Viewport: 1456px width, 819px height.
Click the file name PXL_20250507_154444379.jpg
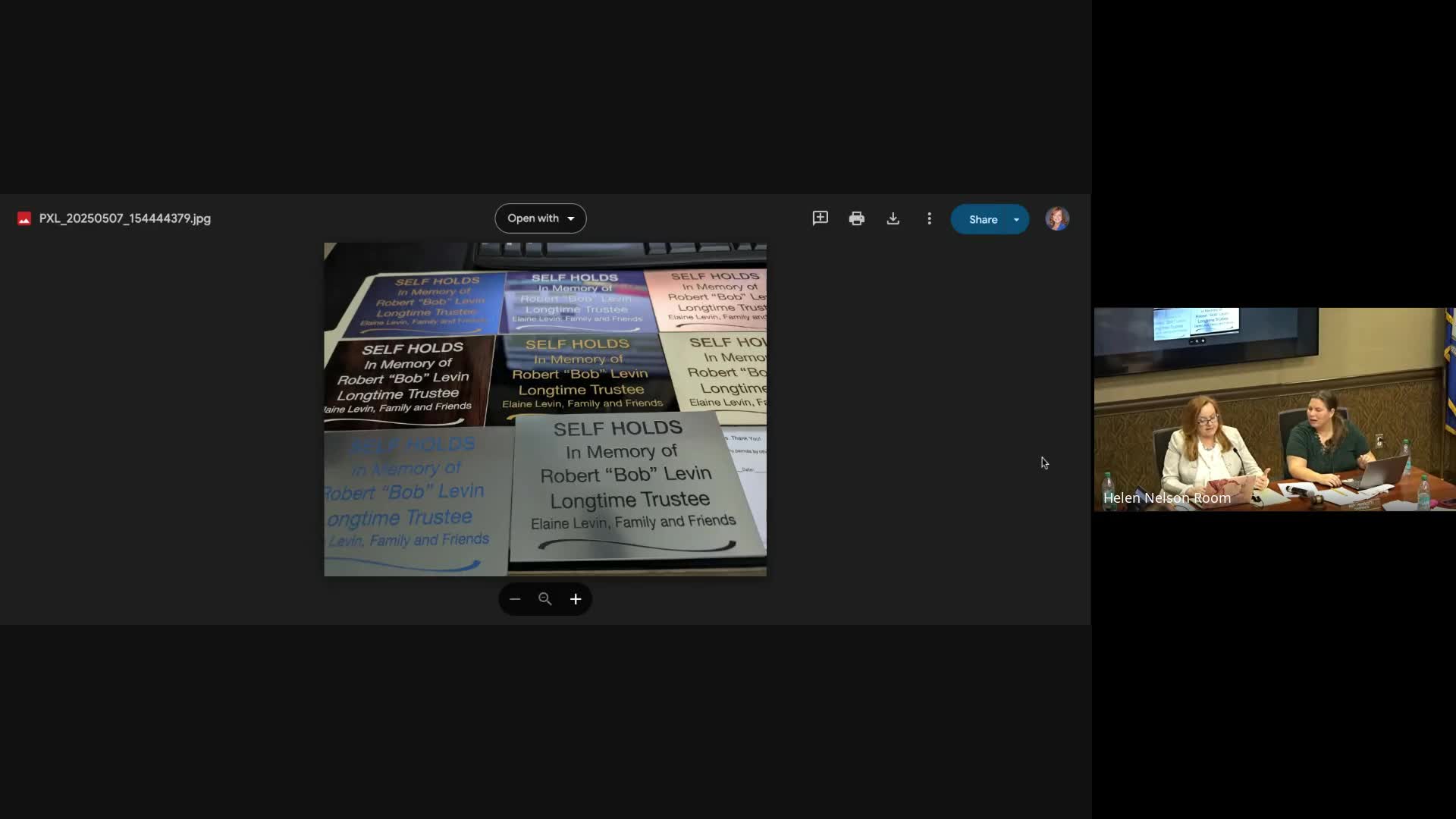[124, 218]
